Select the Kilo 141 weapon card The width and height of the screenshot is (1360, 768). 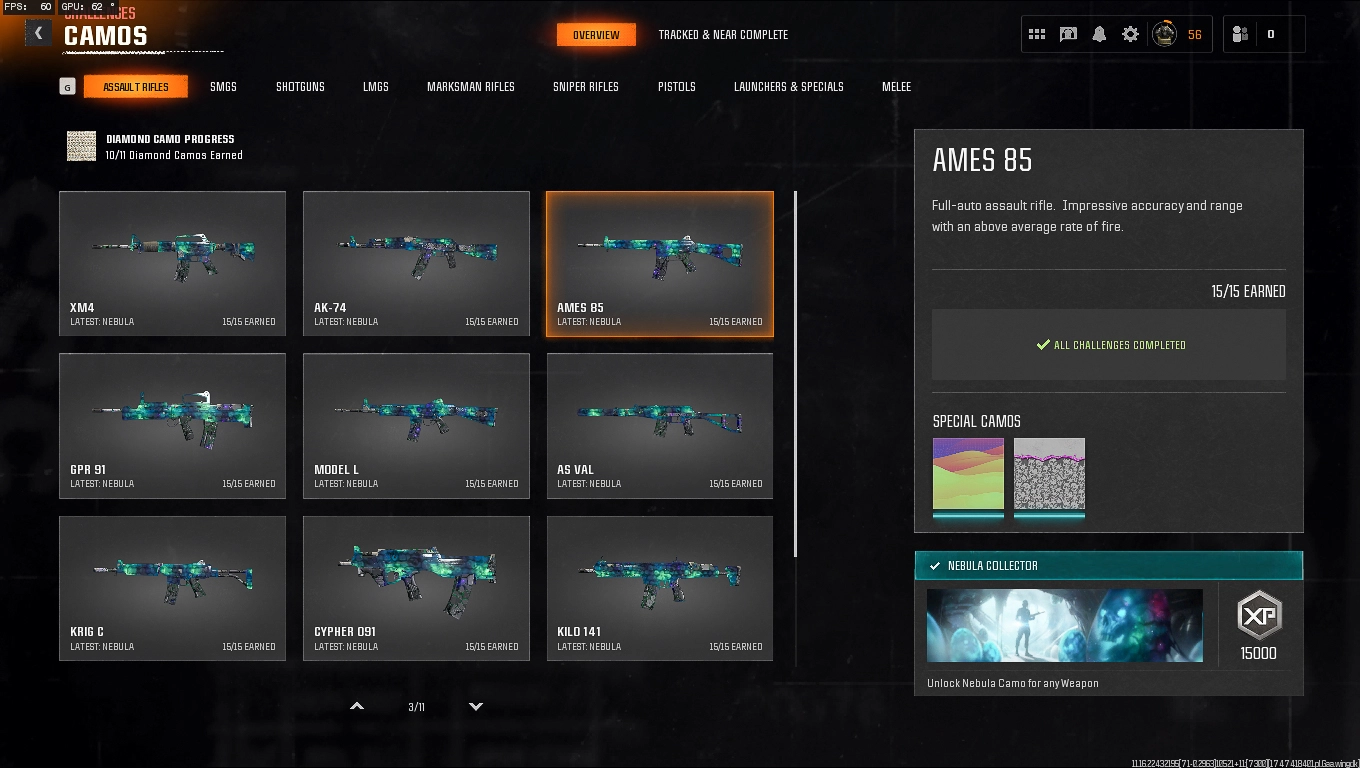coord(660,588)
